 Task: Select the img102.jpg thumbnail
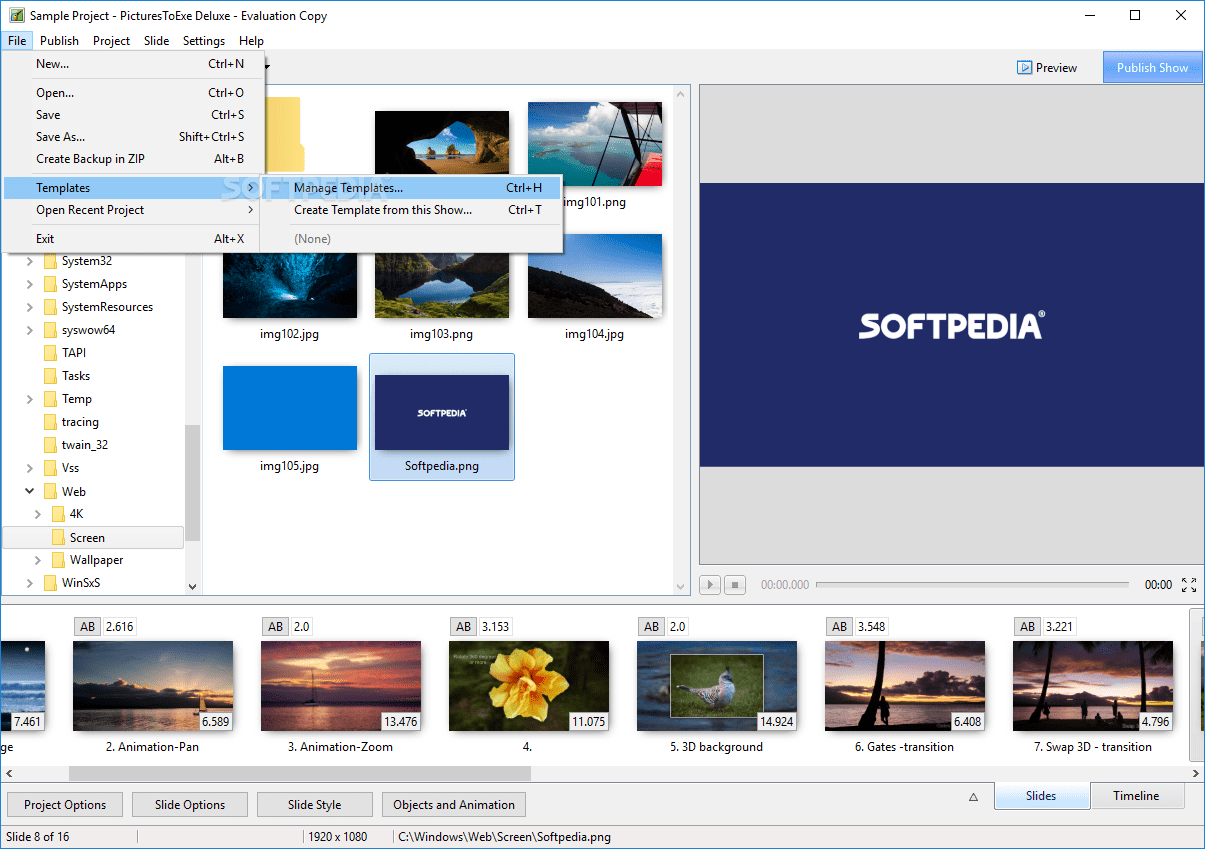[x=289, y=287]
